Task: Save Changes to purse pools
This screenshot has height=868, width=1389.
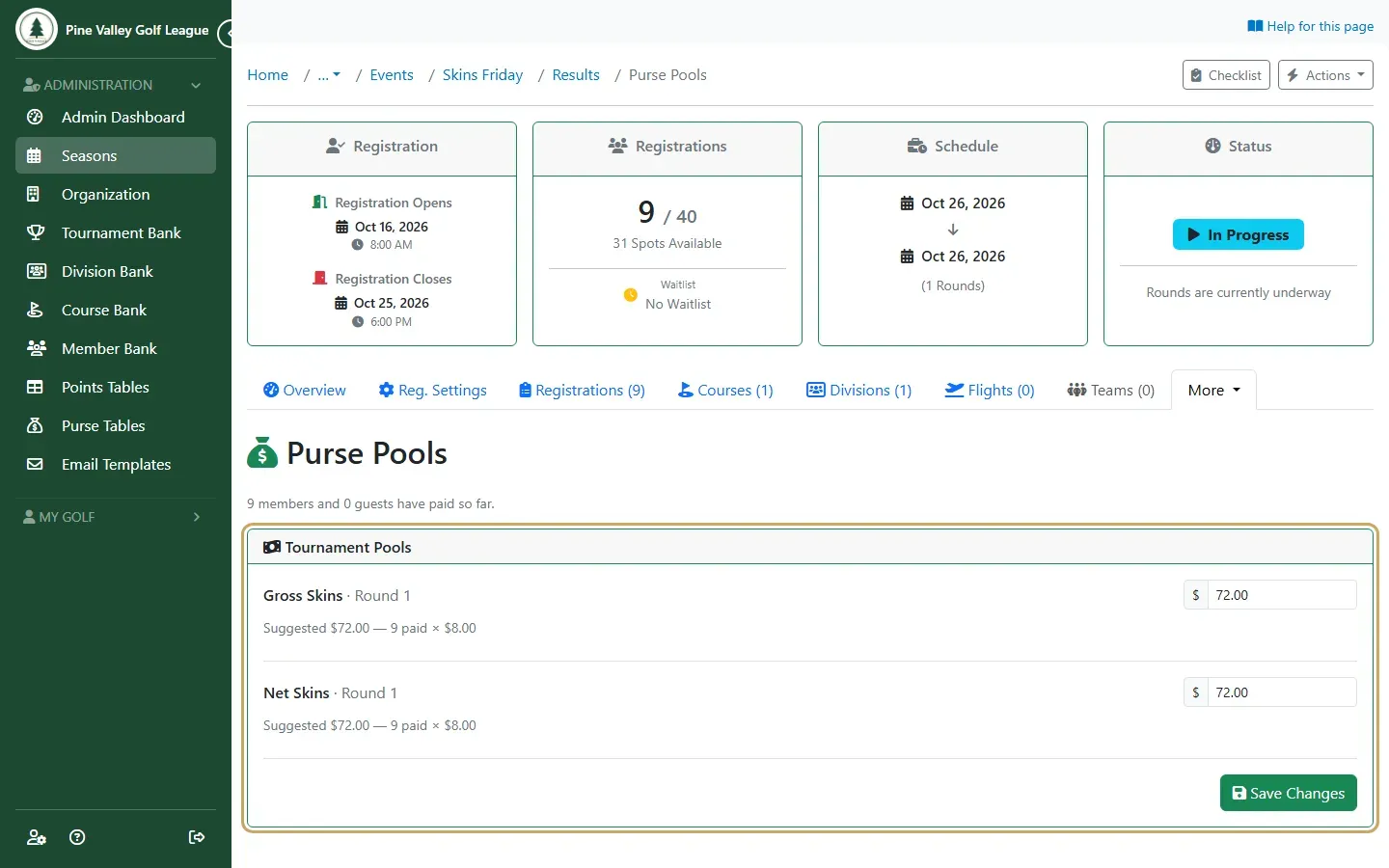Action: click(x=1289, y=793)
